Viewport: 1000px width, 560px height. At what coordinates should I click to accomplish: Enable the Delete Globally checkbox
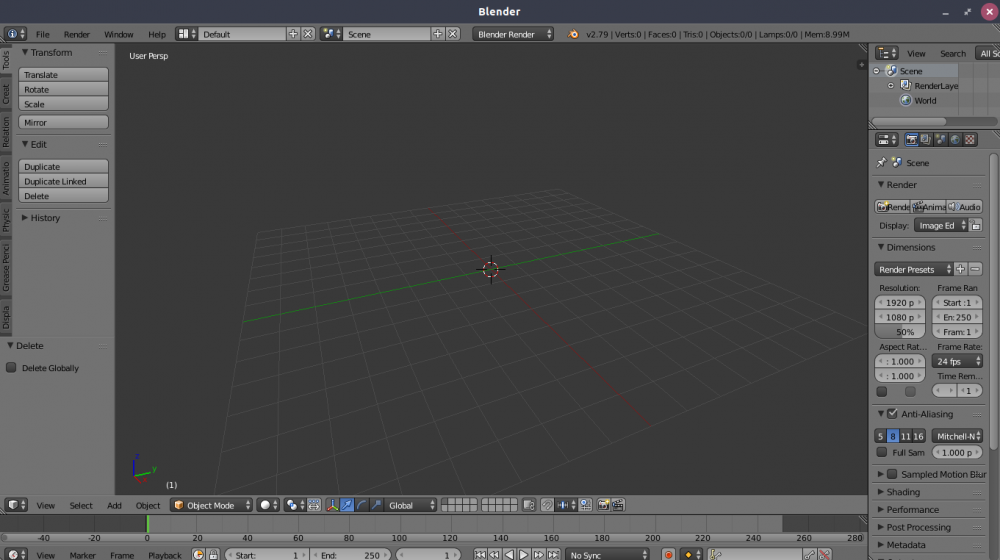11,367
